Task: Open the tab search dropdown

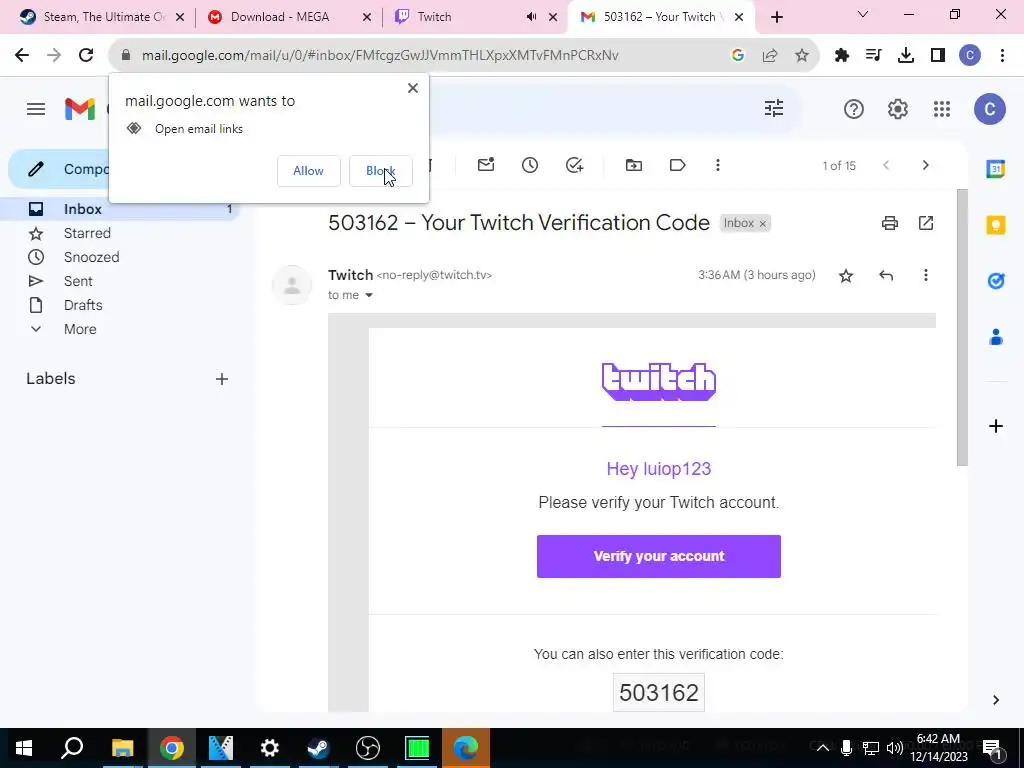Action: pyautogui.click(x=862, y=14)
